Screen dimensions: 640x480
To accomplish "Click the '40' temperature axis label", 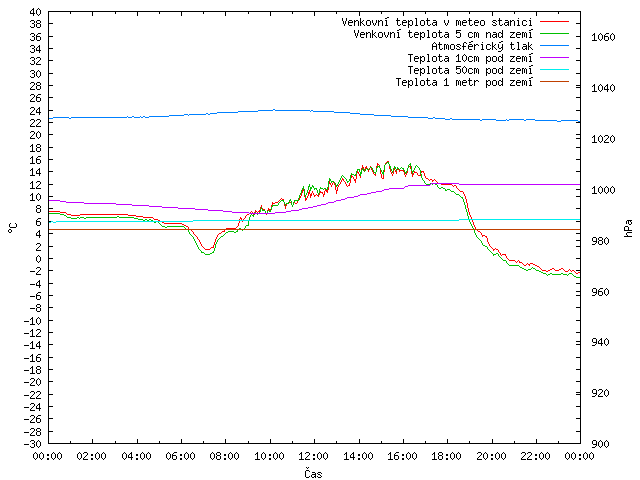I will tap(36, 12).
